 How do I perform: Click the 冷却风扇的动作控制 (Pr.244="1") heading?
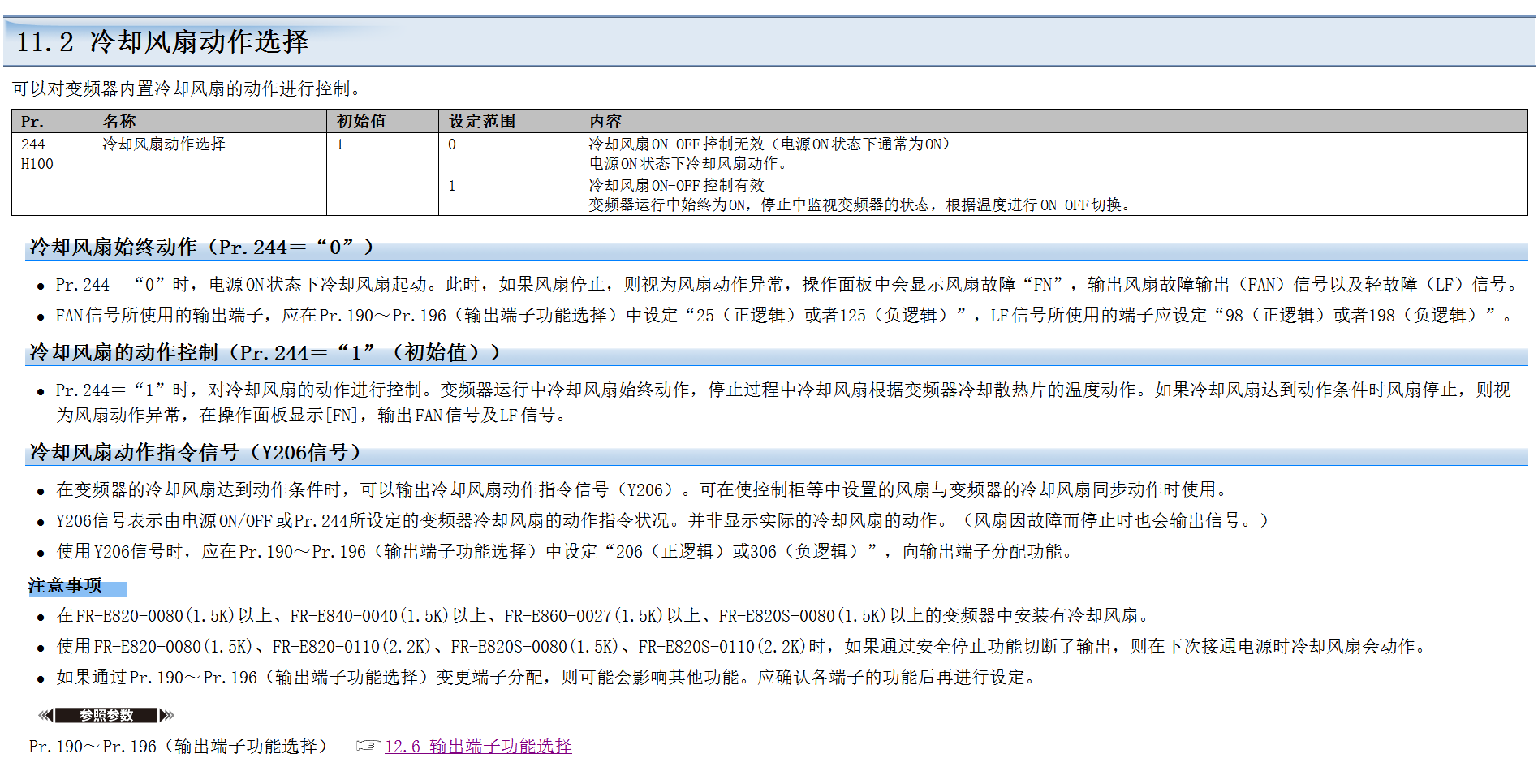pos(264,353)
